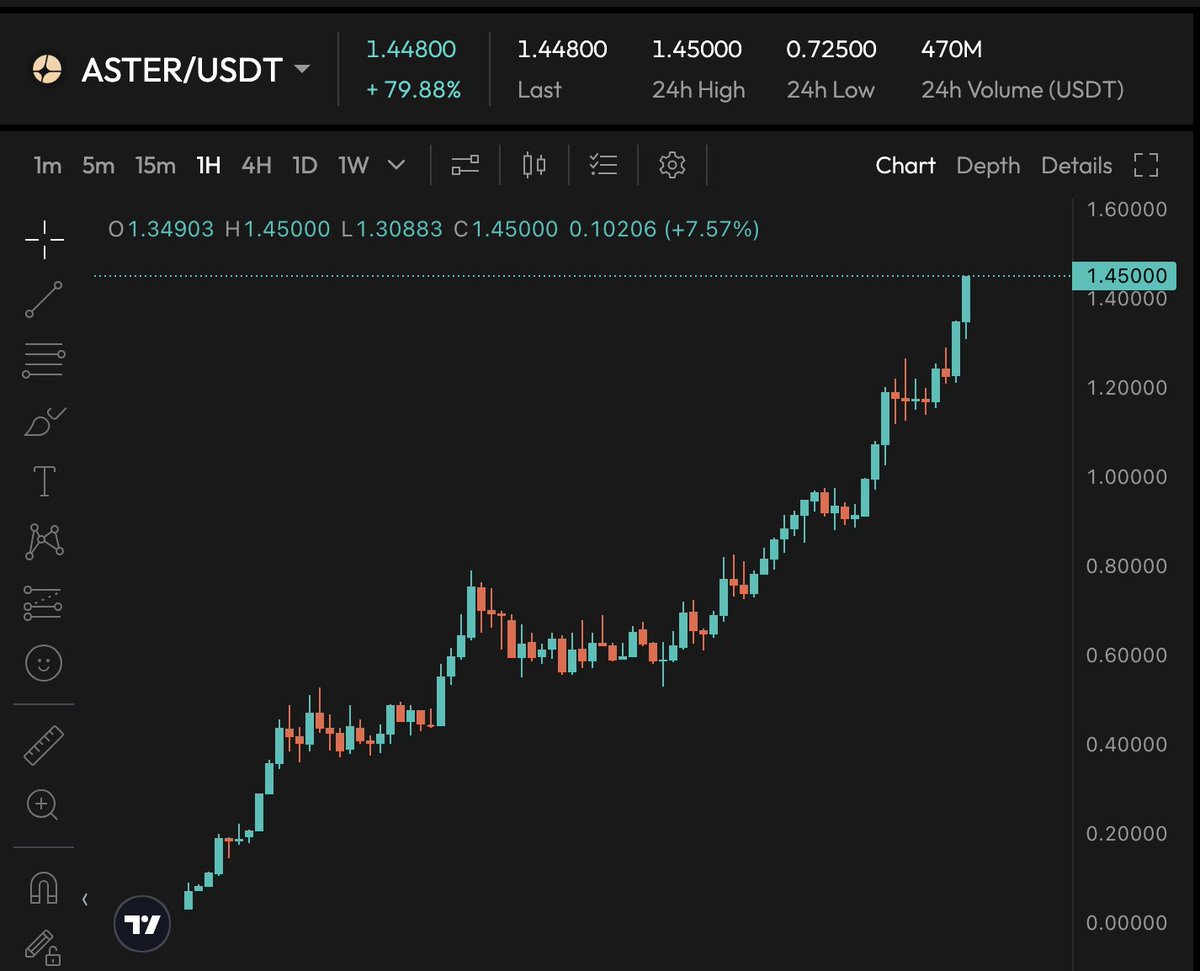This screenshot has width=1200, height=971.
Task: Click the 1.60000 price axis label
Action: (1126, 209)
